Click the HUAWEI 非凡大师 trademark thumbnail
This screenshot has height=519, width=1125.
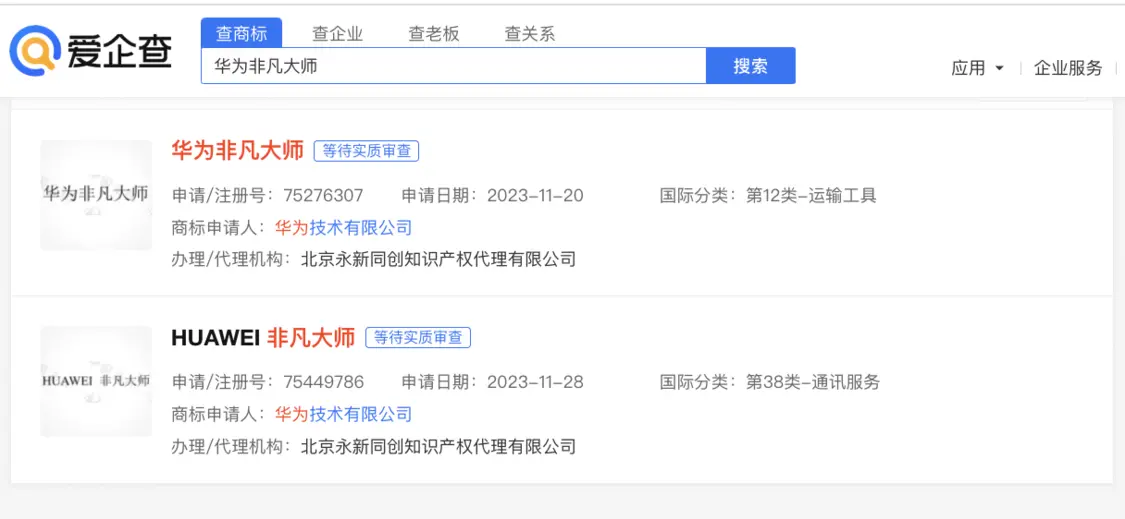96,381
